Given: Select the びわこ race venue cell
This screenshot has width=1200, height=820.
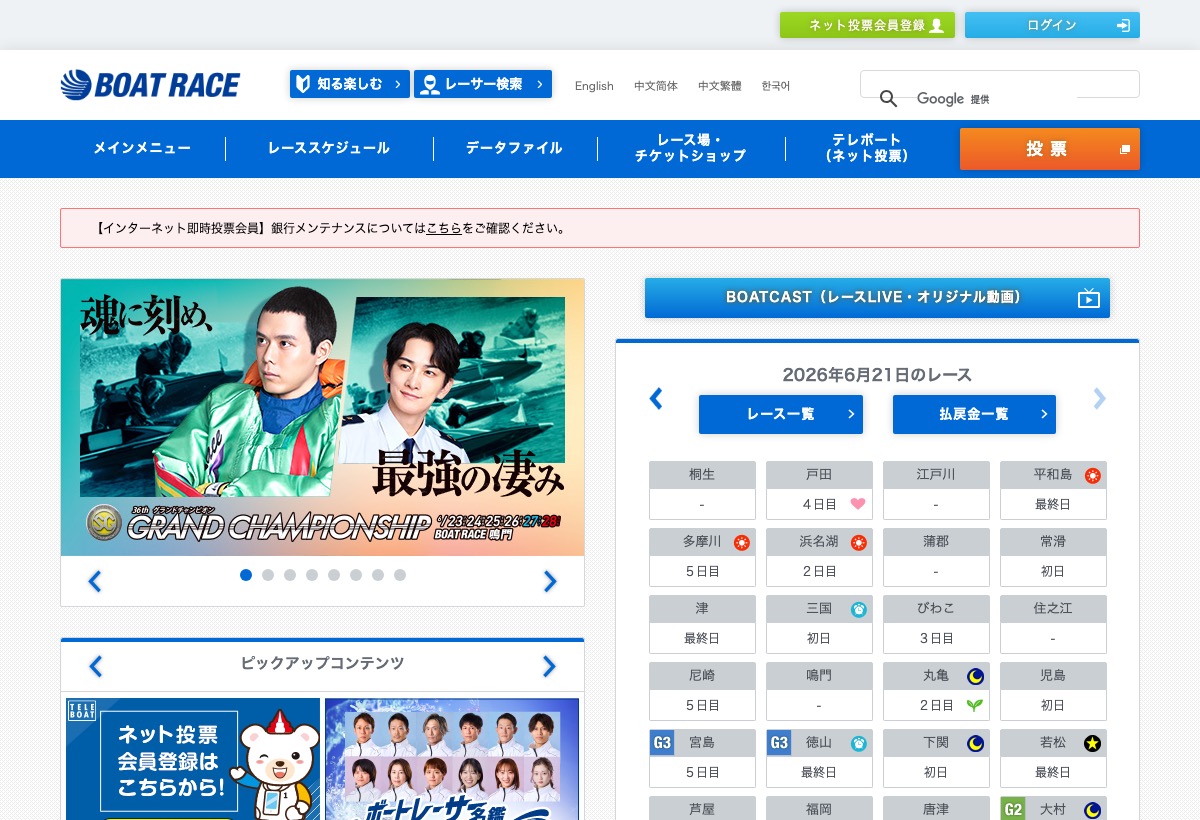Looking at the screenshot, I should (936, 624).
